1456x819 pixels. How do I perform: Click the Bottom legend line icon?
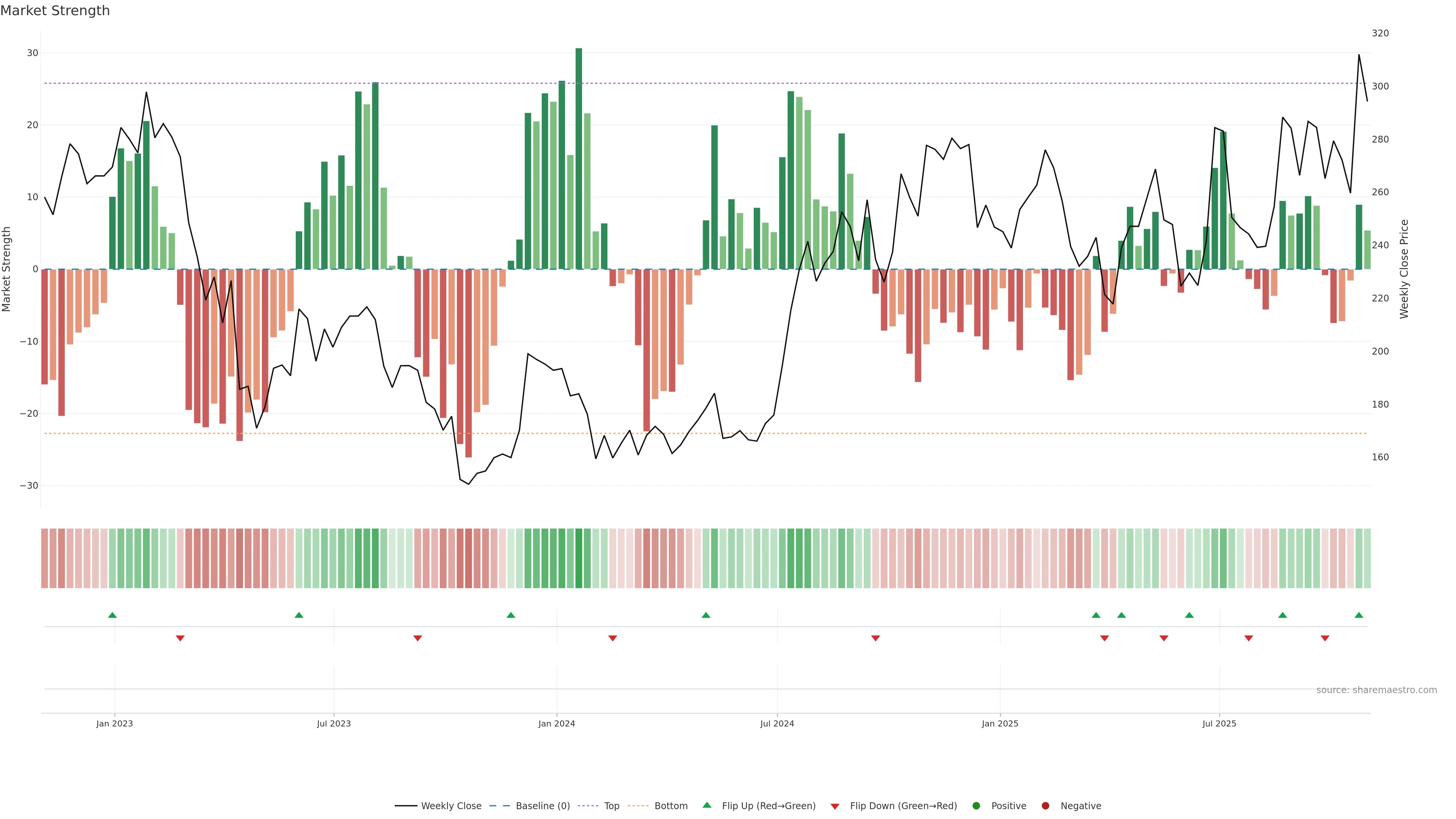(x=638, y=806)
